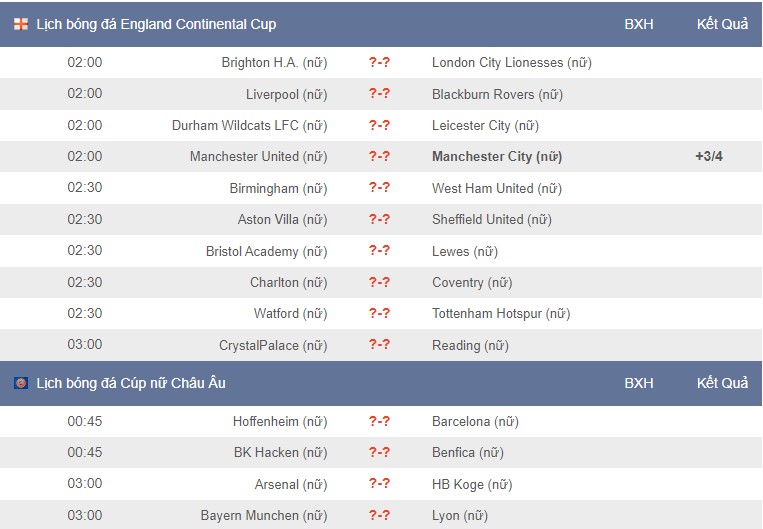Click the ?-? score for CrystalPalace match
763x529 pixels.
pyautogui.click(x=379, y=345)
